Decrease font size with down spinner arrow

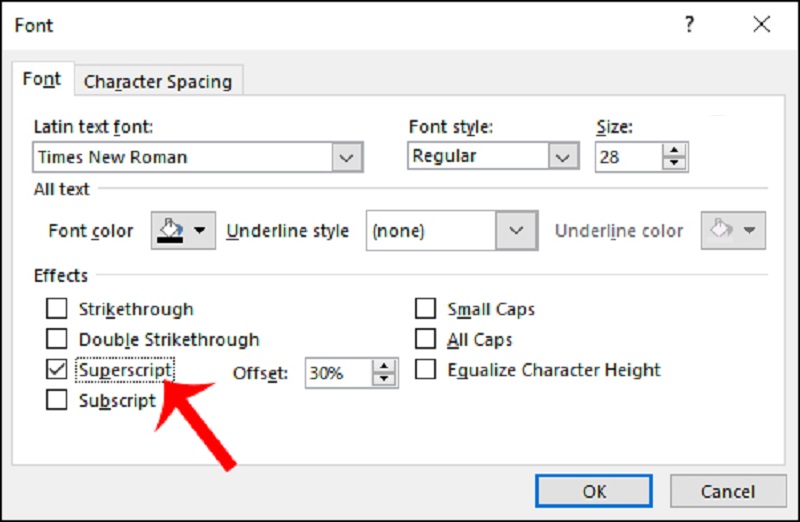tap(676, 163)
